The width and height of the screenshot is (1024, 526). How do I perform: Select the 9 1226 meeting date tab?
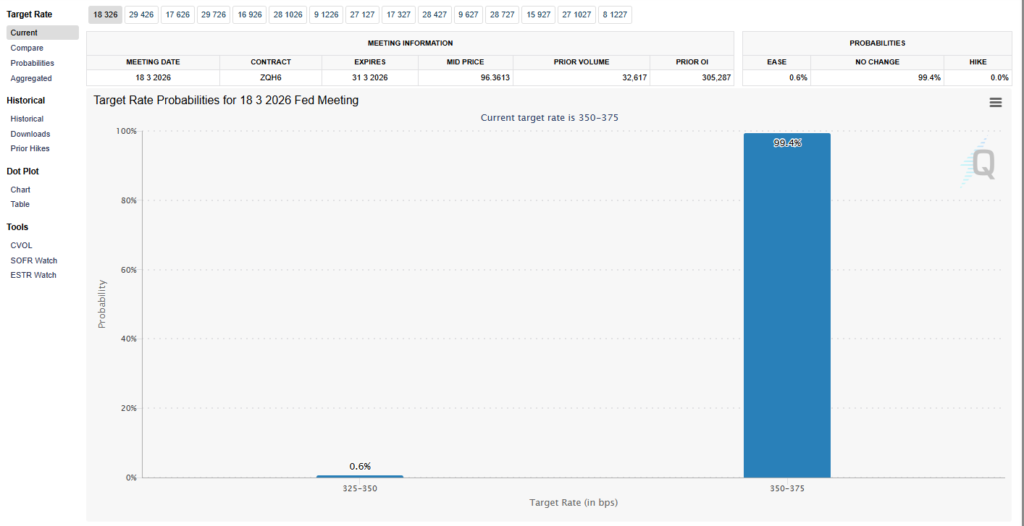326,15
